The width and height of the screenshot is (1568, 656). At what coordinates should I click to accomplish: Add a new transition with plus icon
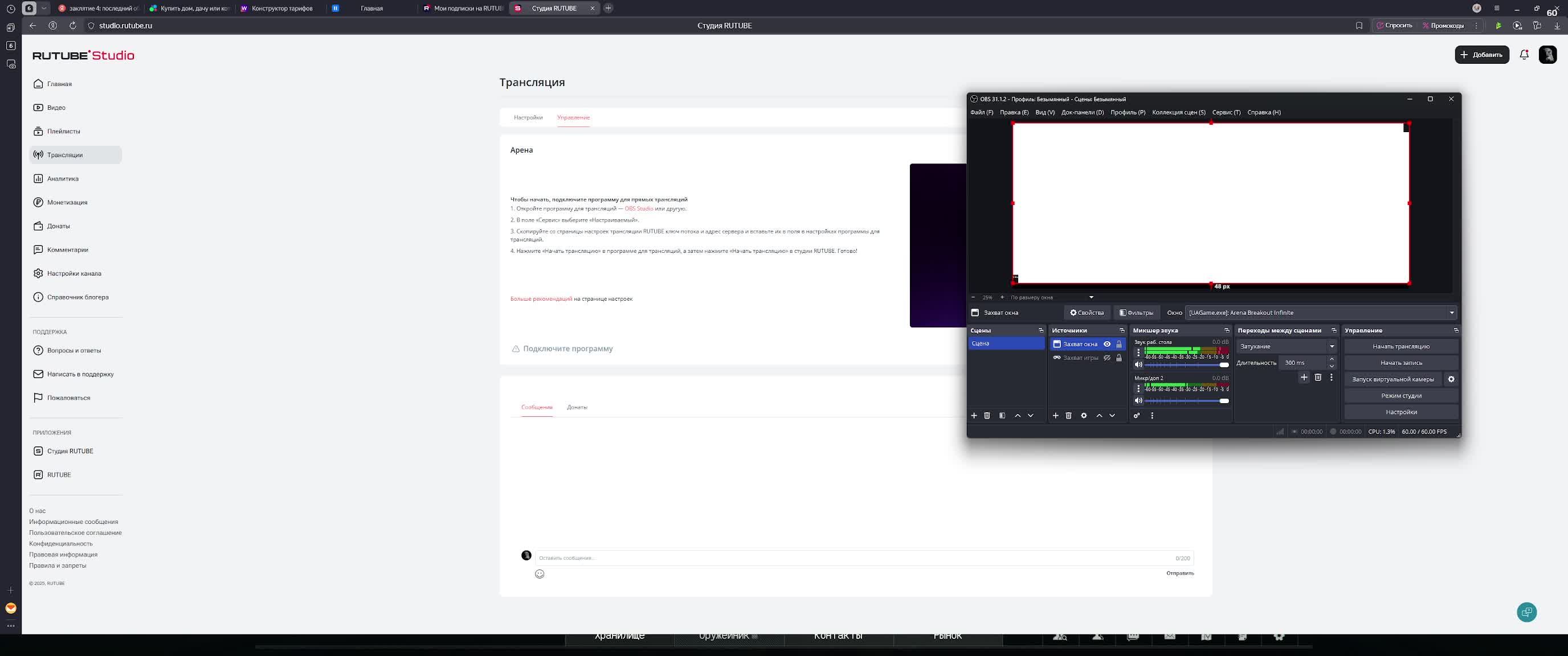[x=1304, y=378]
